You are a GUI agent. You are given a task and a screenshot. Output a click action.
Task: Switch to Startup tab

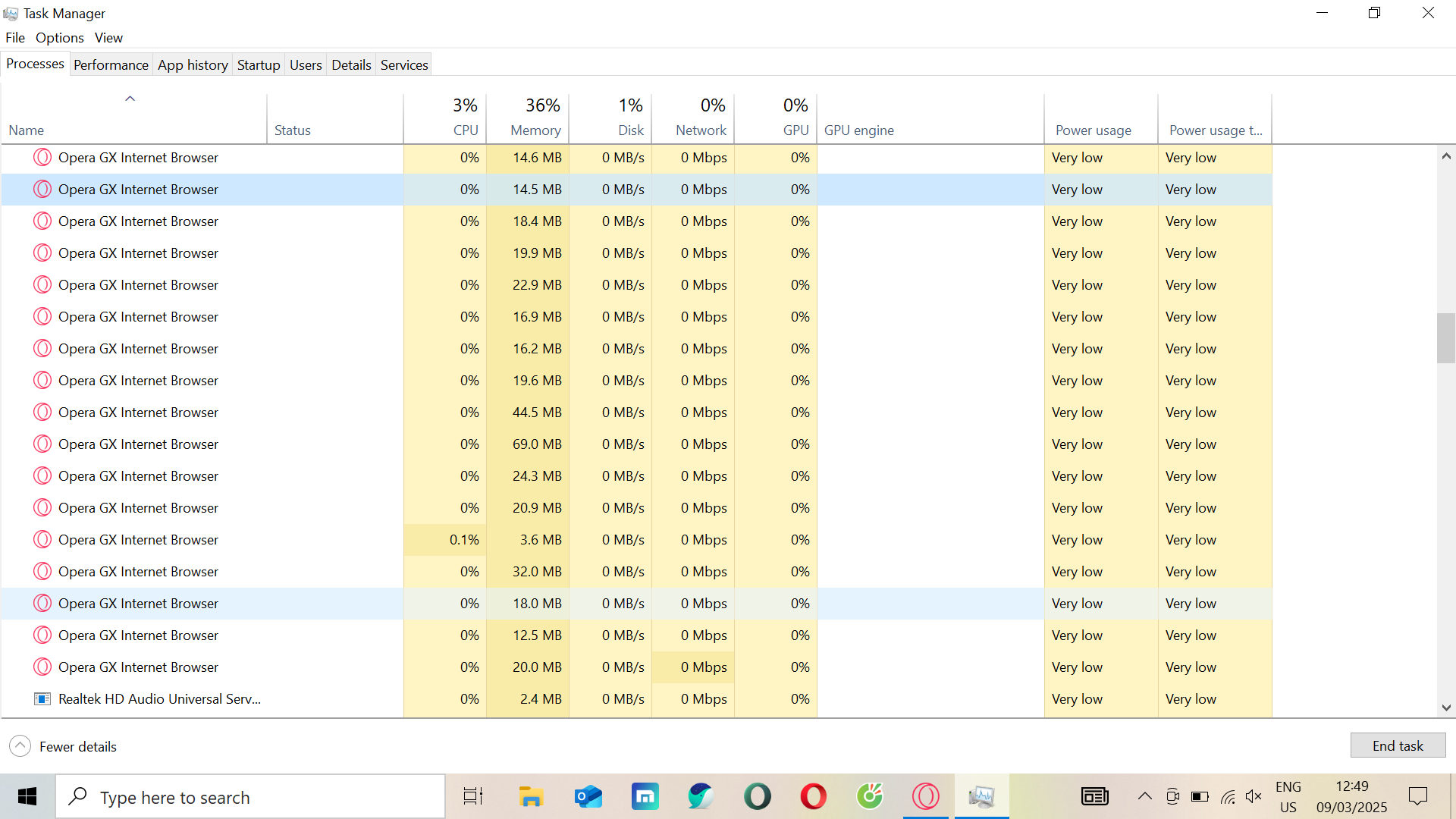point(259,65)
